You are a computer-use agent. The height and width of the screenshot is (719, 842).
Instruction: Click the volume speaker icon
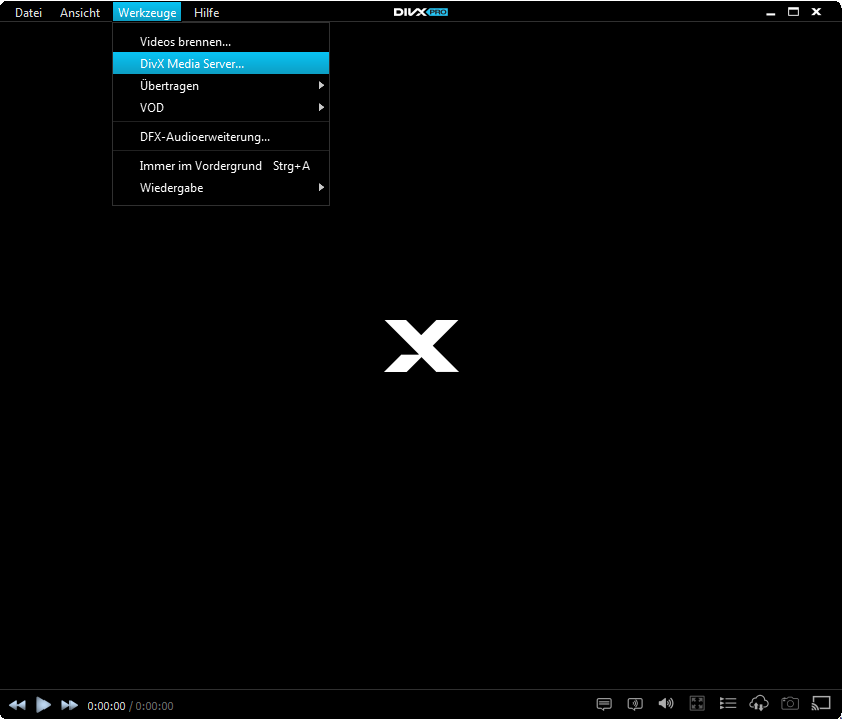pos(666,703)
